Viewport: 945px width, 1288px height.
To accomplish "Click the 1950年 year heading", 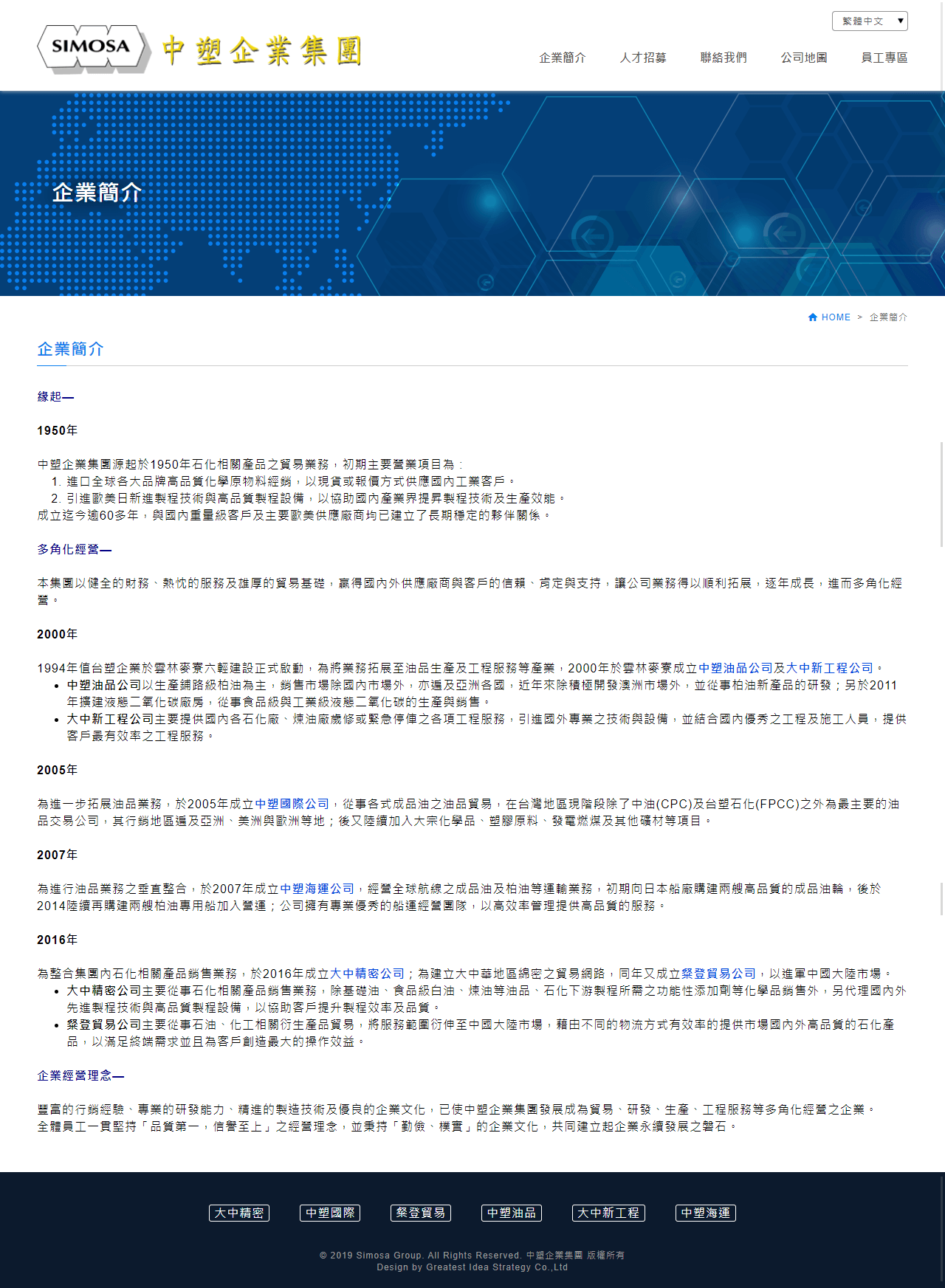I will click(58, 430).
